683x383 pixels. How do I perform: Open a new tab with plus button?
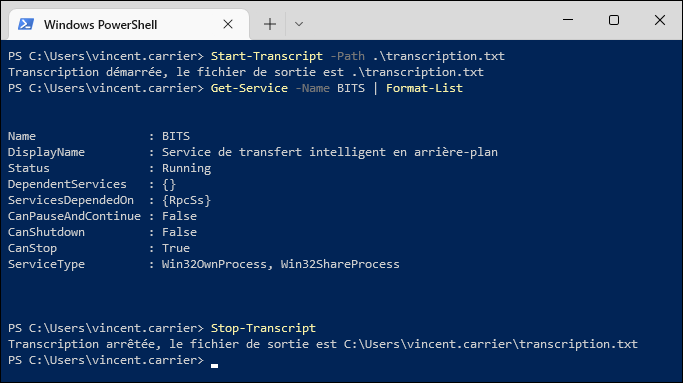tap(270, 24)
